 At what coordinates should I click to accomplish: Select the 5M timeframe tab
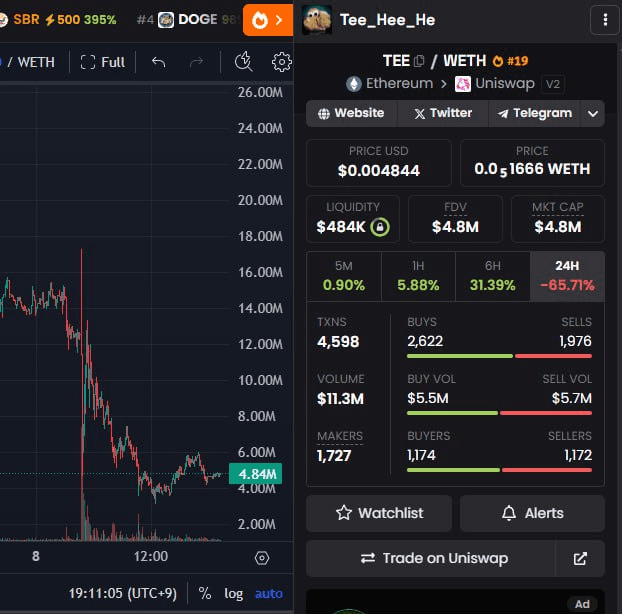(344, 276)
